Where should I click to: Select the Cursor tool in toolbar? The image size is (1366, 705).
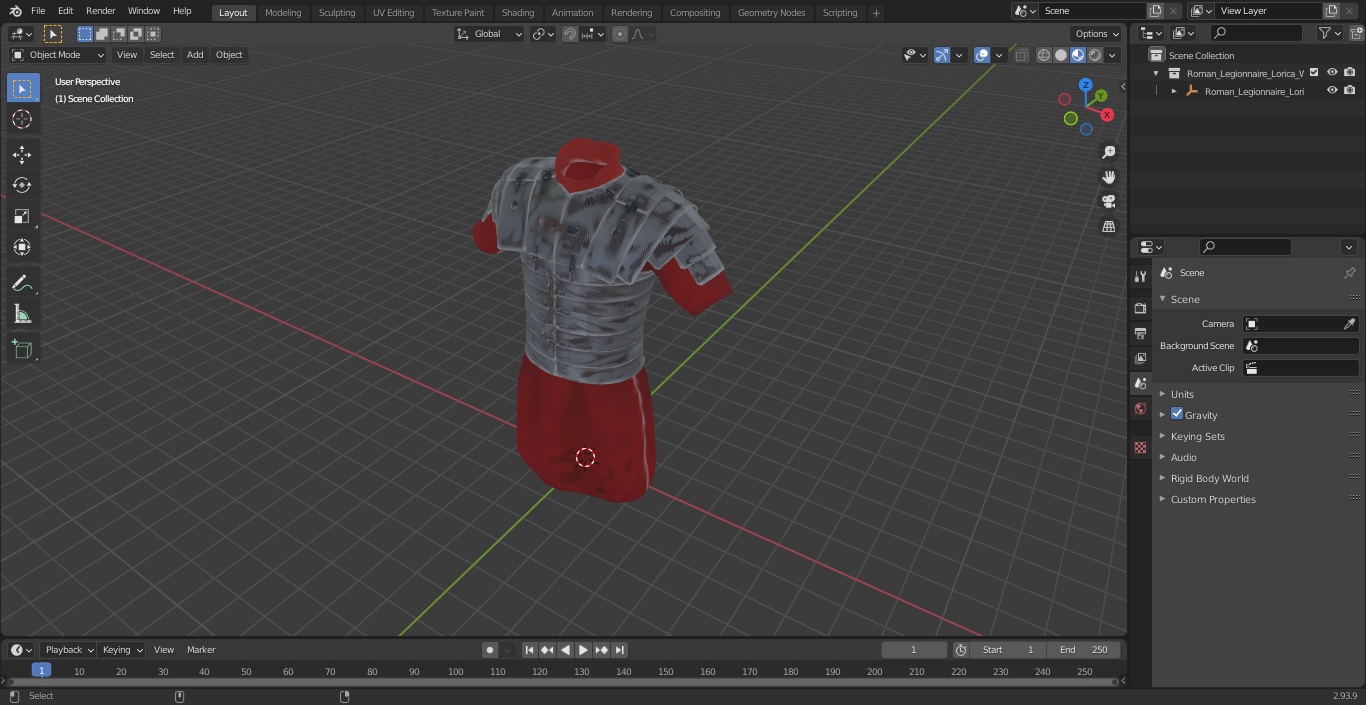(x=22, y=119)
